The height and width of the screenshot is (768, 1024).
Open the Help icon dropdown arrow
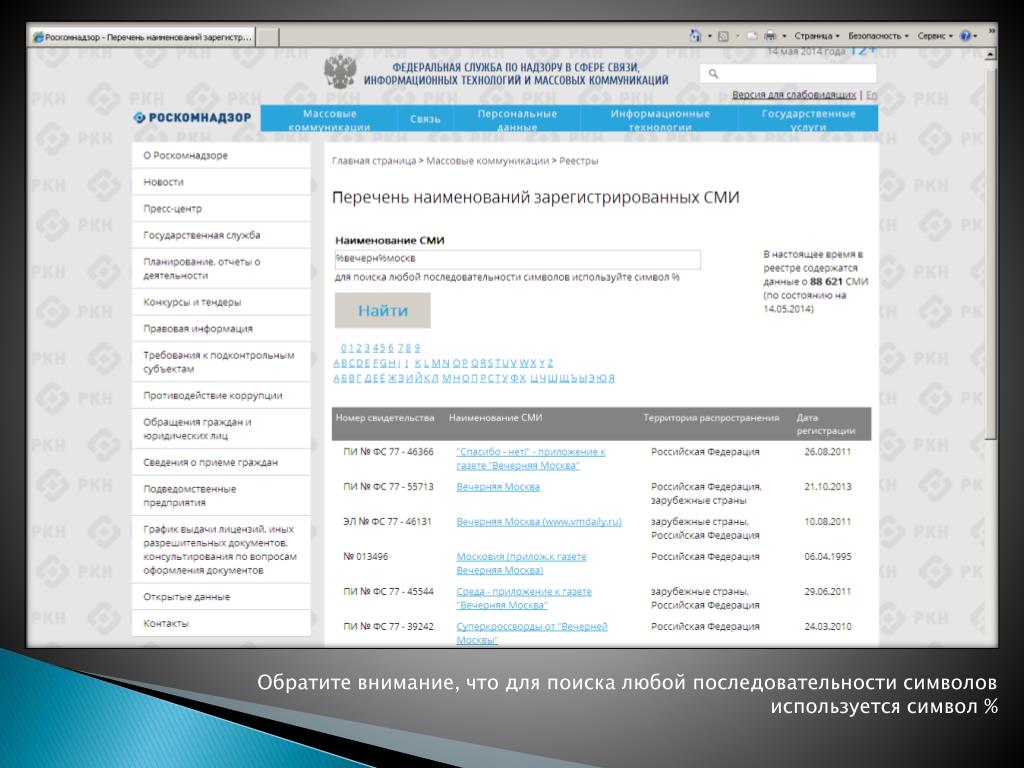click(976, 37)
